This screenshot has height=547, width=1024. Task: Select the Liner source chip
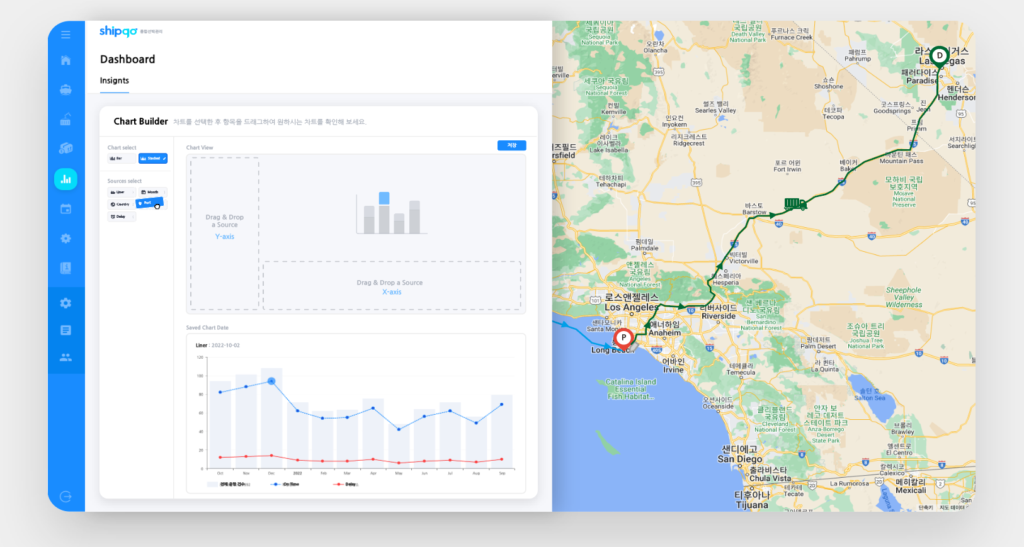coord(121,192)
